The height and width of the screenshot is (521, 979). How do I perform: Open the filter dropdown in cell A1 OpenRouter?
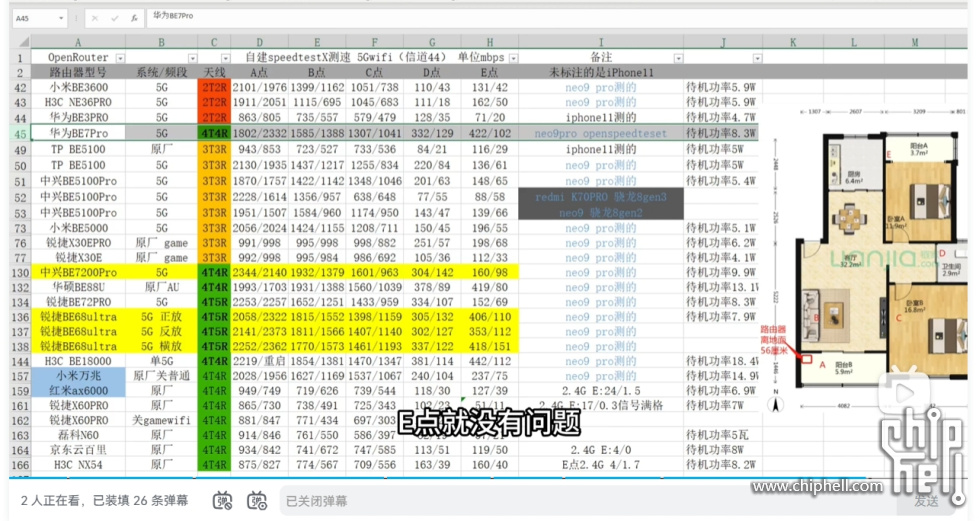click(x=121, y=58)
